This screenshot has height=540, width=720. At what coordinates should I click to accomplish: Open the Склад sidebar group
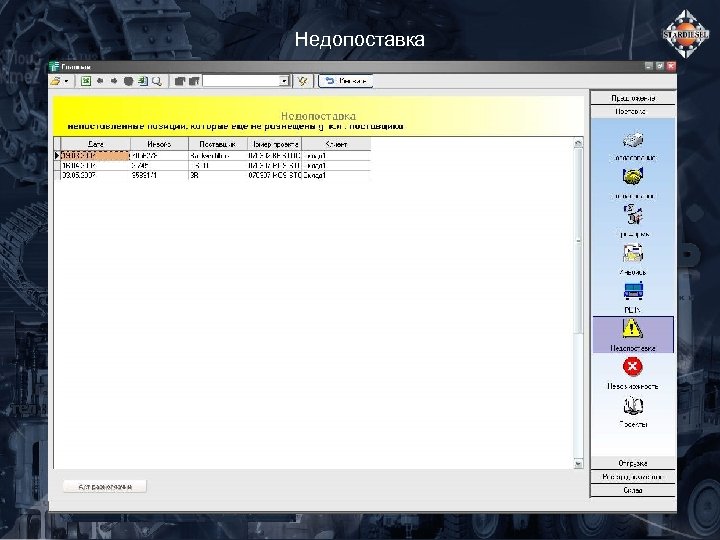[x=633, y=490]
